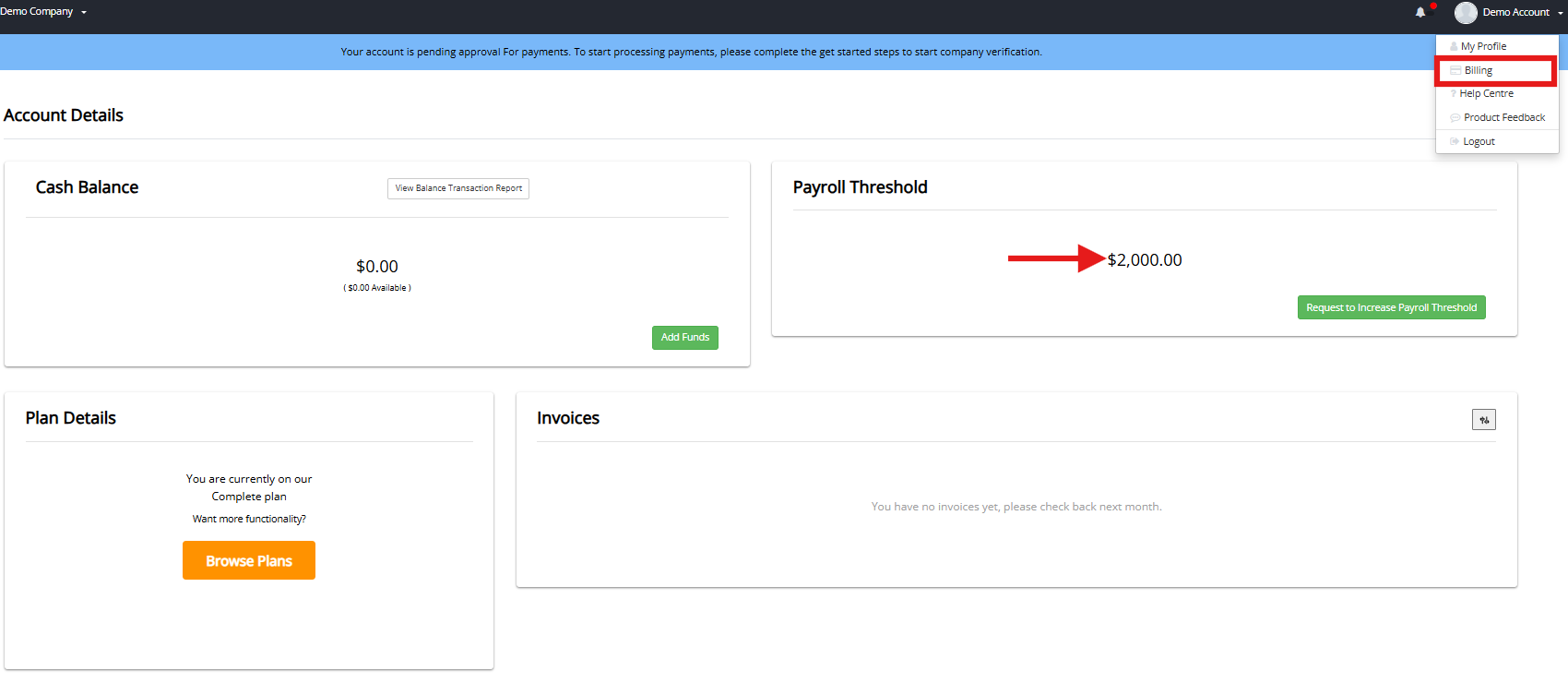Click the speech bubble icon beside Product Feedback

point(1455,118)
